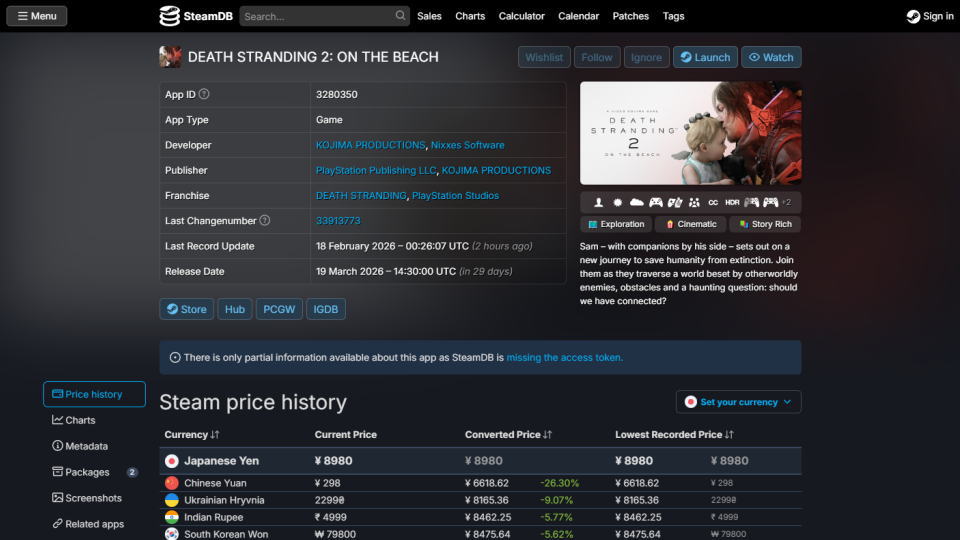Click the SteamDB logo
This screenshot has width=960, height=540.
(x=196, y=16)
